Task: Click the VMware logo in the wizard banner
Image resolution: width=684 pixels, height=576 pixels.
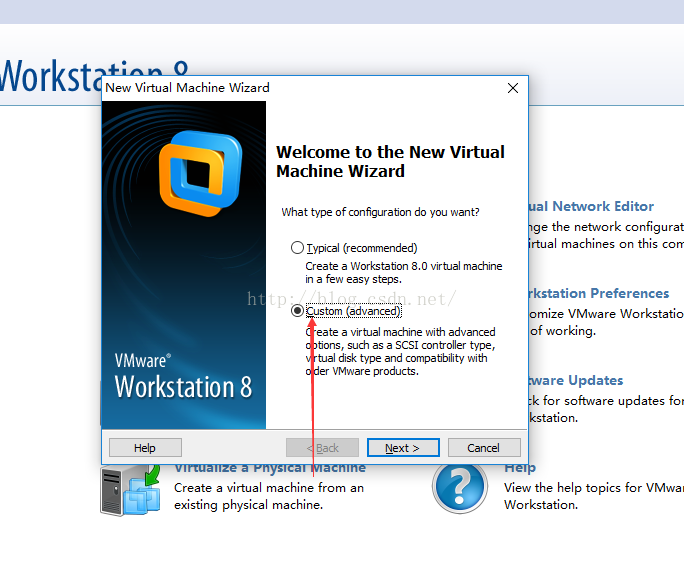Action: point(201,174)
